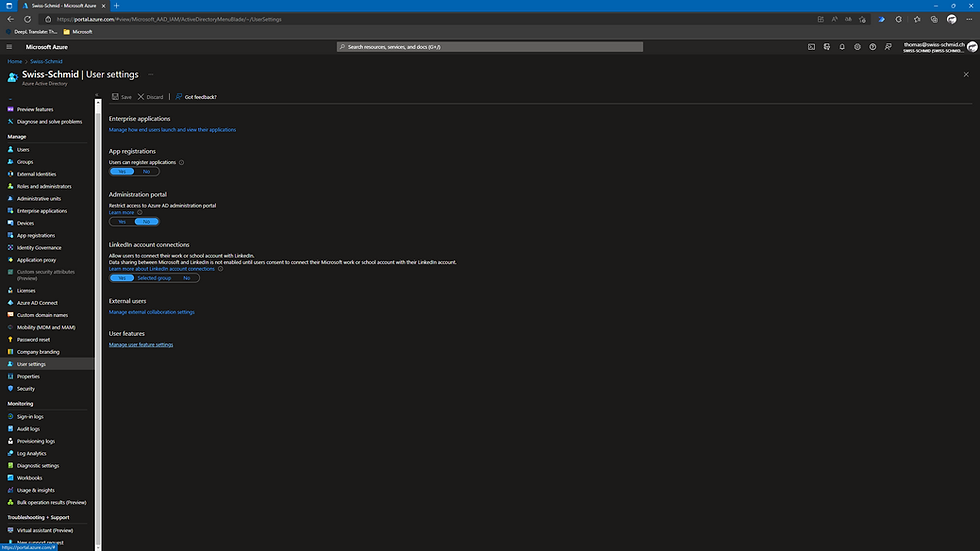Open the ellipsis menu next to User settings title
980x551 pixels.
coord(151,74)
